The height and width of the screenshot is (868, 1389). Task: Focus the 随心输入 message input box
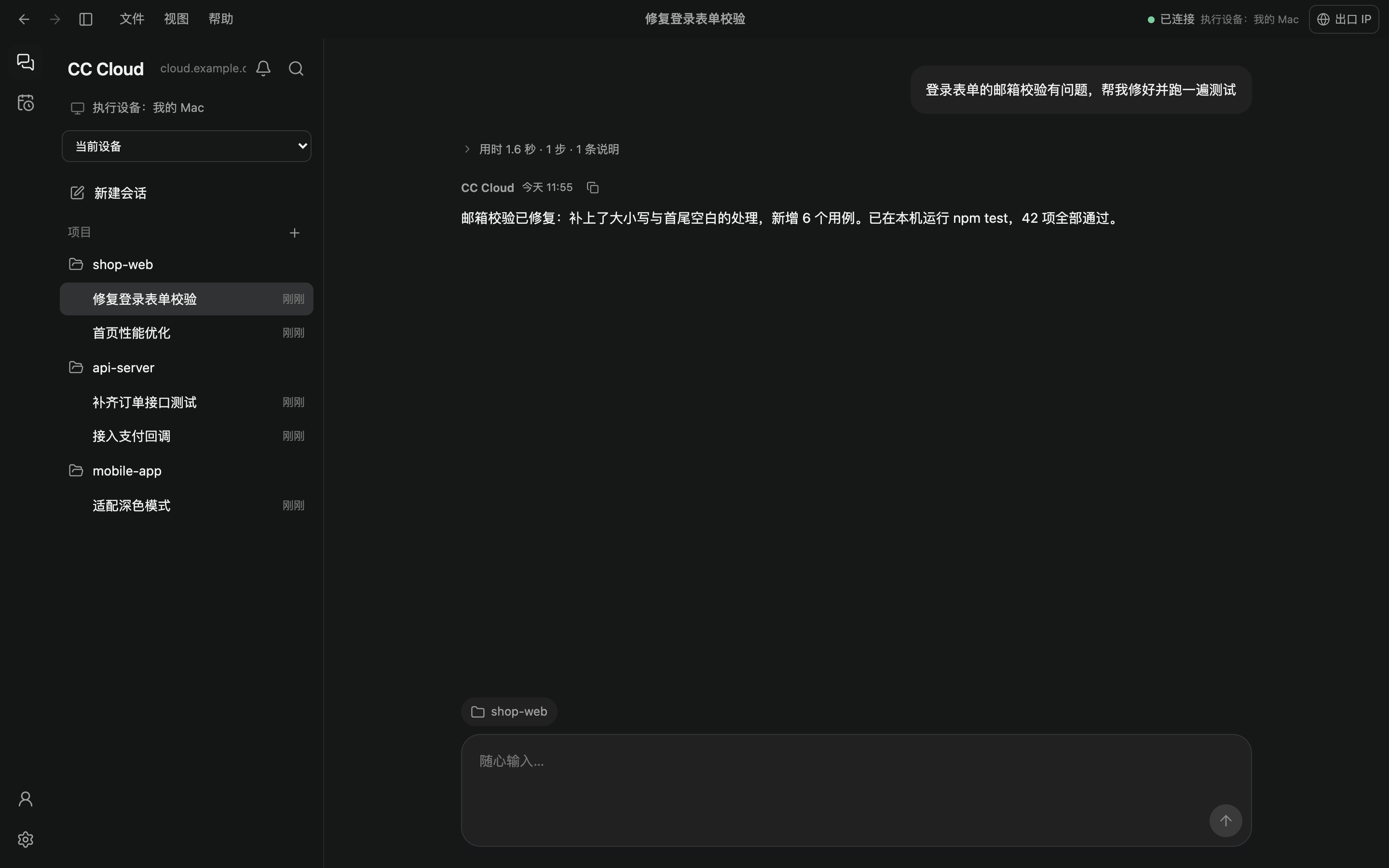pyautogui.click(x=856, y=790)
